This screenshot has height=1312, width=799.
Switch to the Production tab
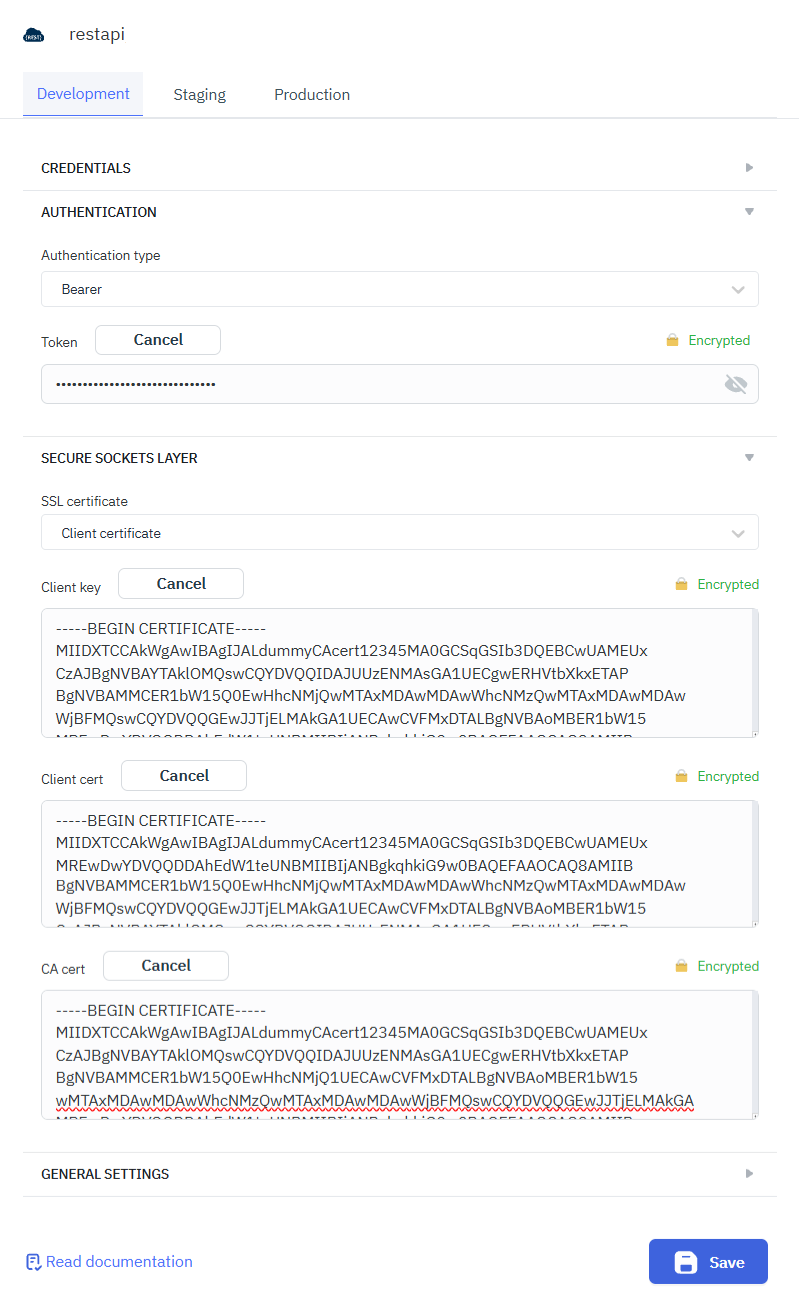coord(312,95)
